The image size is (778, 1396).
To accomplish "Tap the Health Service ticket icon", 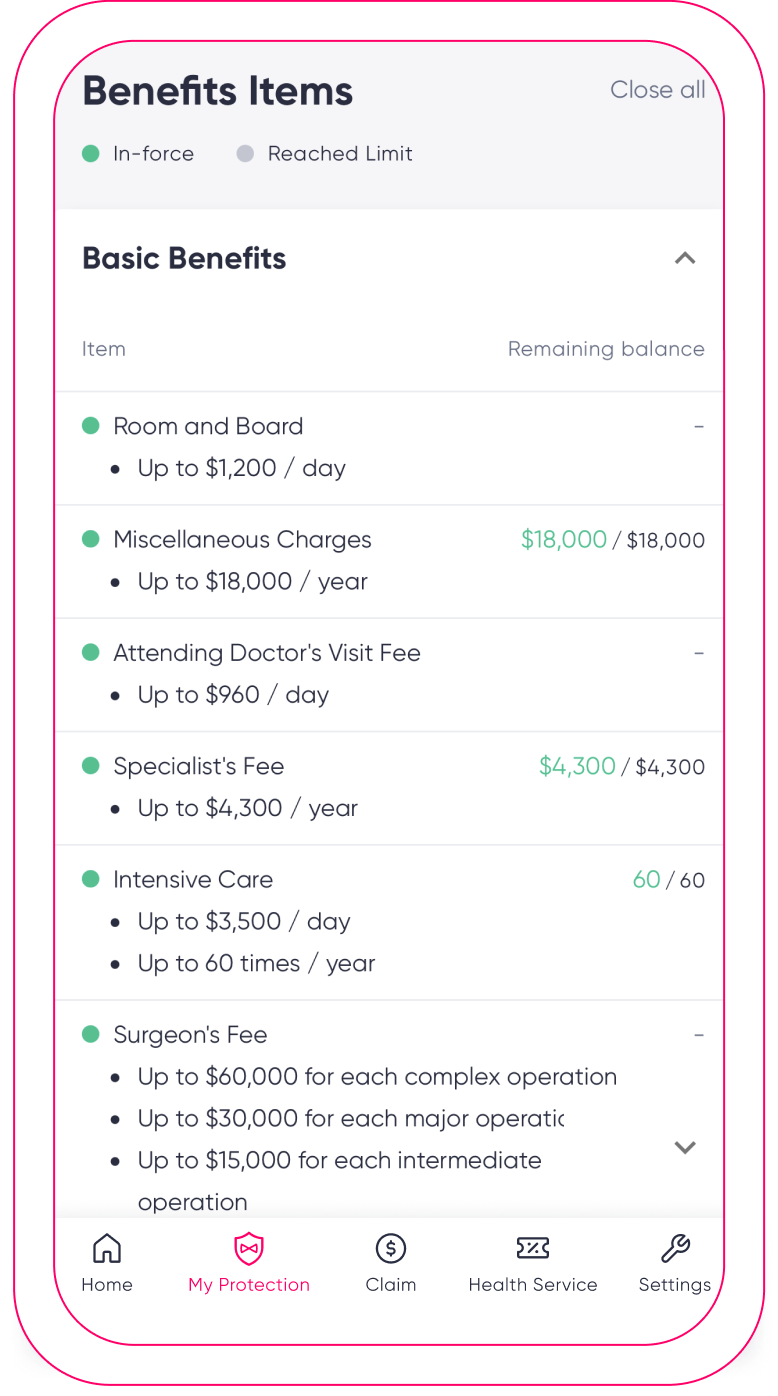I will coord(533,1248).
